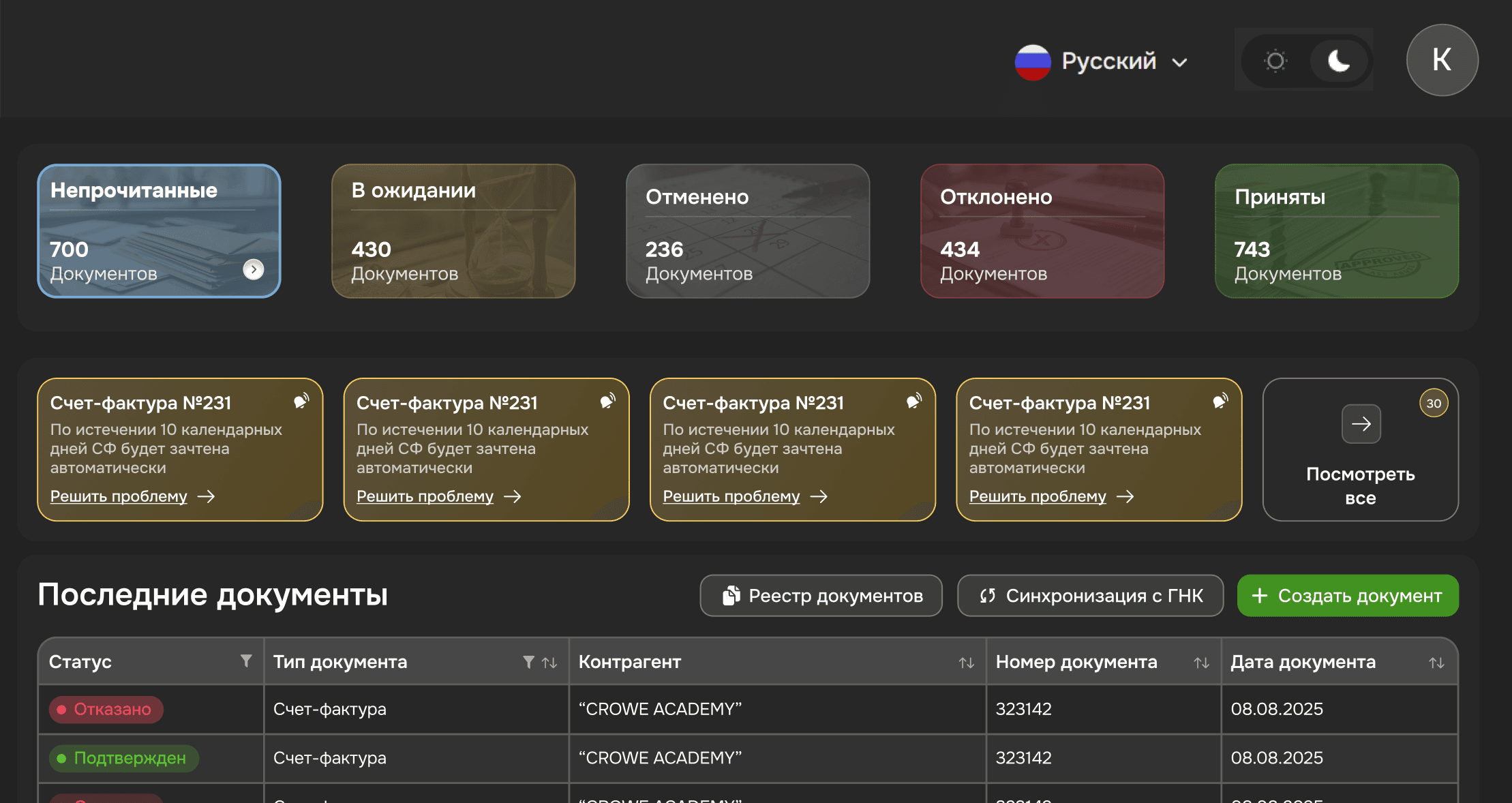The height and width of the screenshot is (803, 1512).
Task: Click arrow icon on Непрочитанные card
Action: 254,269
